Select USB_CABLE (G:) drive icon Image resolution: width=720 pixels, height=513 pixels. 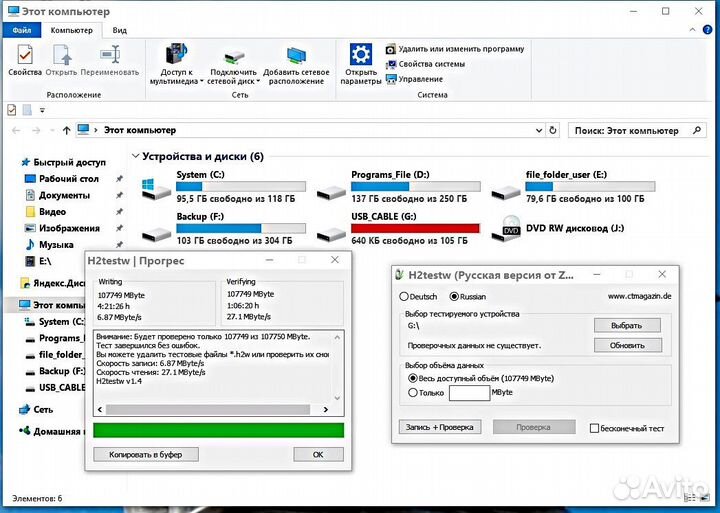click(331, 234)
